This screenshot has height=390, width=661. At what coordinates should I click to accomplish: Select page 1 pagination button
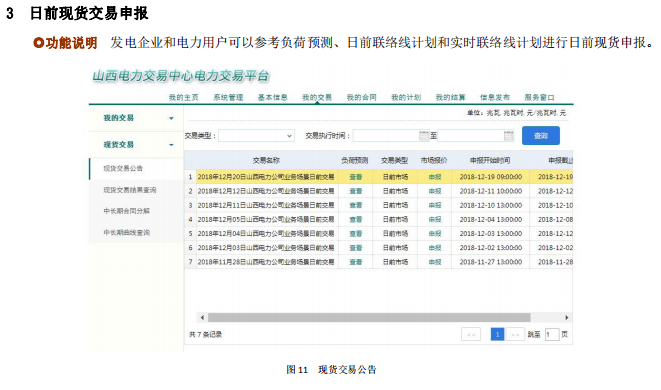(x=497, y=334)
